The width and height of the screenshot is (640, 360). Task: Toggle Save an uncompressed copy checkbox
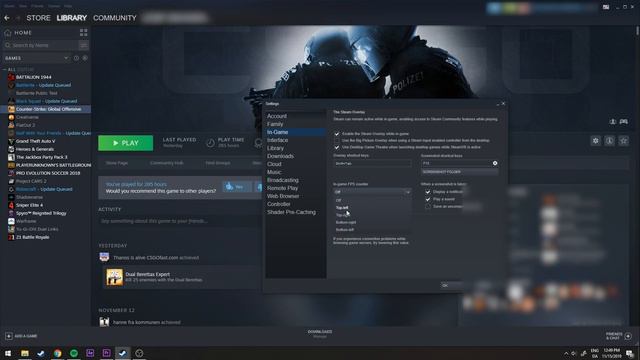coord(428,207)
